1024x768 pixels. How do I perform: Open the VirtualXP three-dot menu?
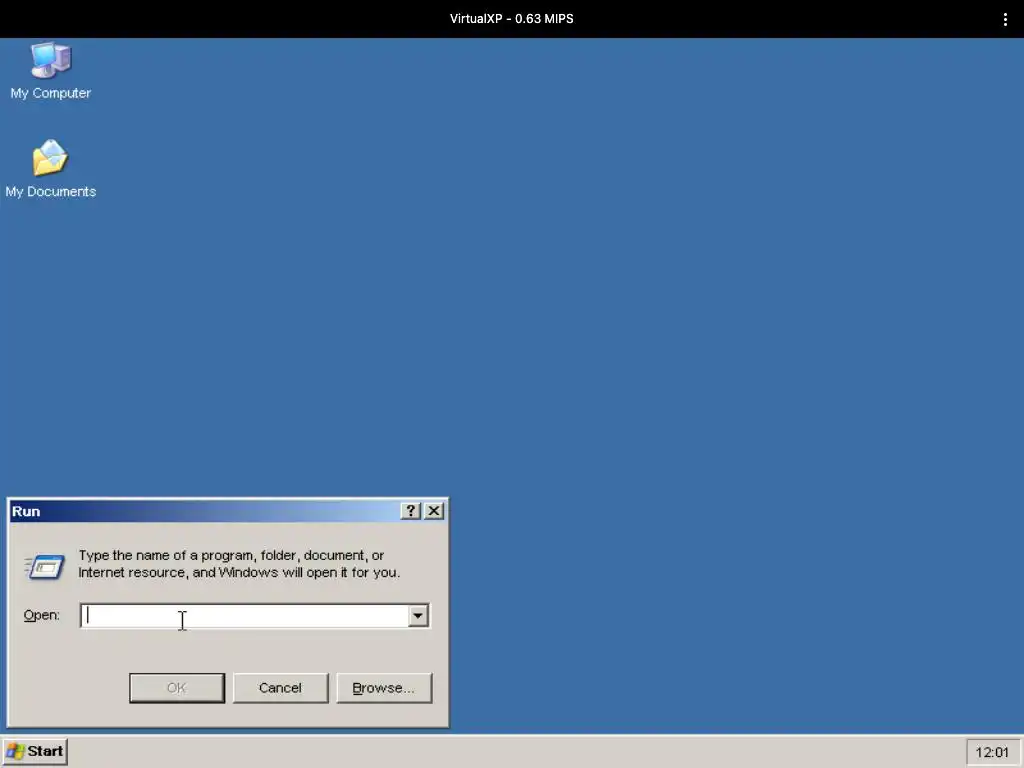(x=1005, y=19)
